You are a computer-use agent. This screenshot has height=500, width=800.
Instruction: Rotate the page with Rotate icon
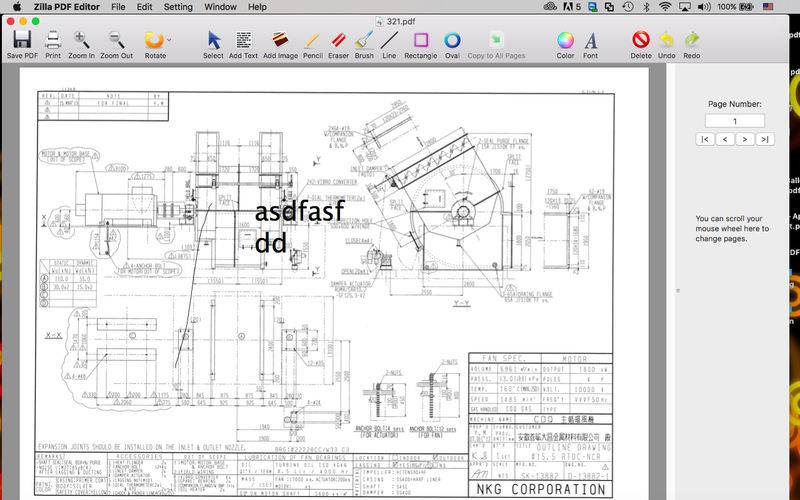pos(154,40)
